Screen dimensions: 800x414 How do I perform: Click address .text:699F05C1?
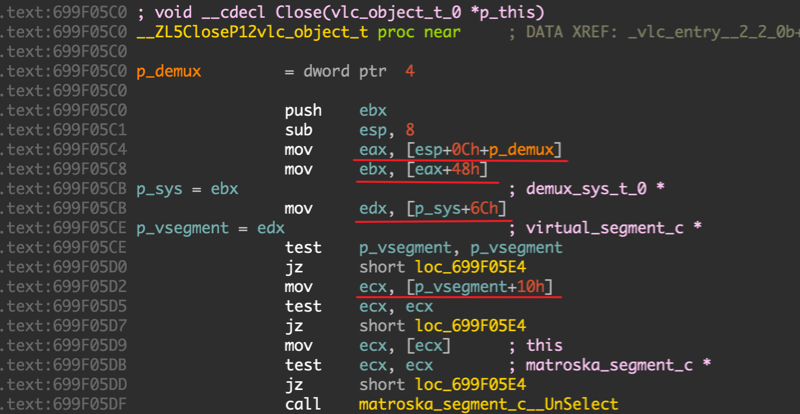(x=63, y=130)
